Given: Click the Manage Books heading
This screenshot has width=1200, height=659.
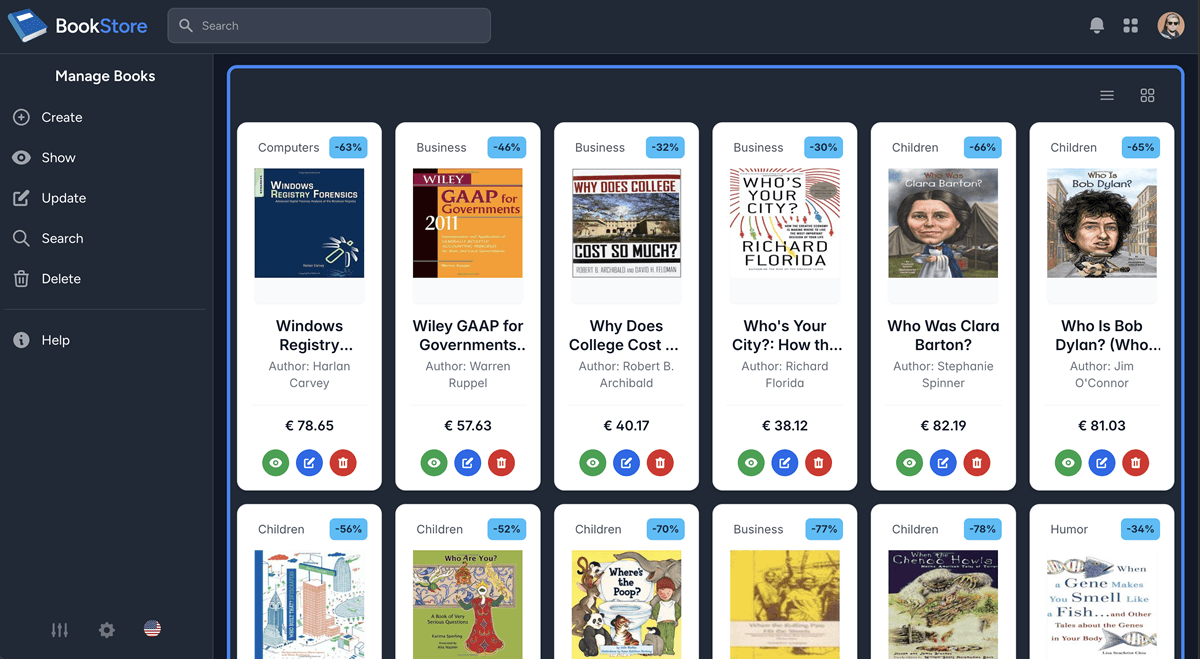Looking at the screenshot, I should 106,76.
